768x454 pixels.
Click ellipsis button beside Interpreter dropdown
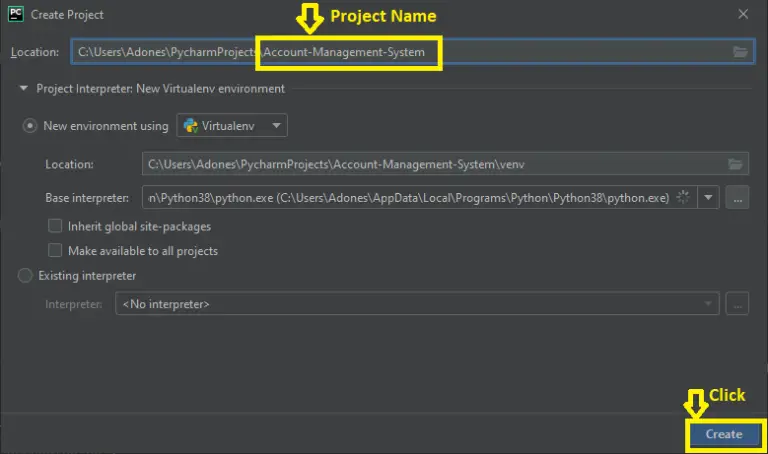(737, 304)
